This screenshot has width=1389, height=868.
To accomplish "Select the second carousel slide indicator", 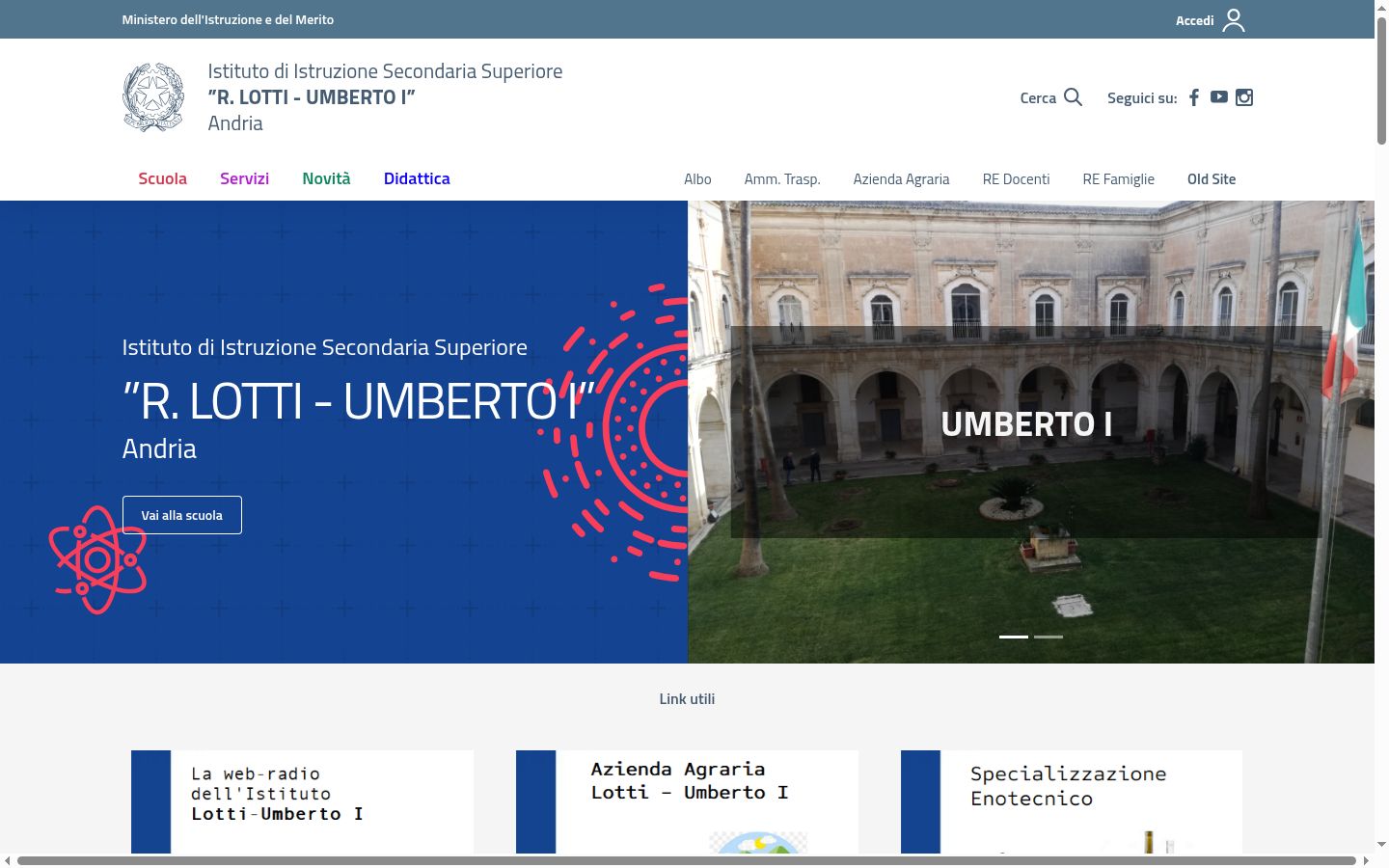I will 1049,637.
